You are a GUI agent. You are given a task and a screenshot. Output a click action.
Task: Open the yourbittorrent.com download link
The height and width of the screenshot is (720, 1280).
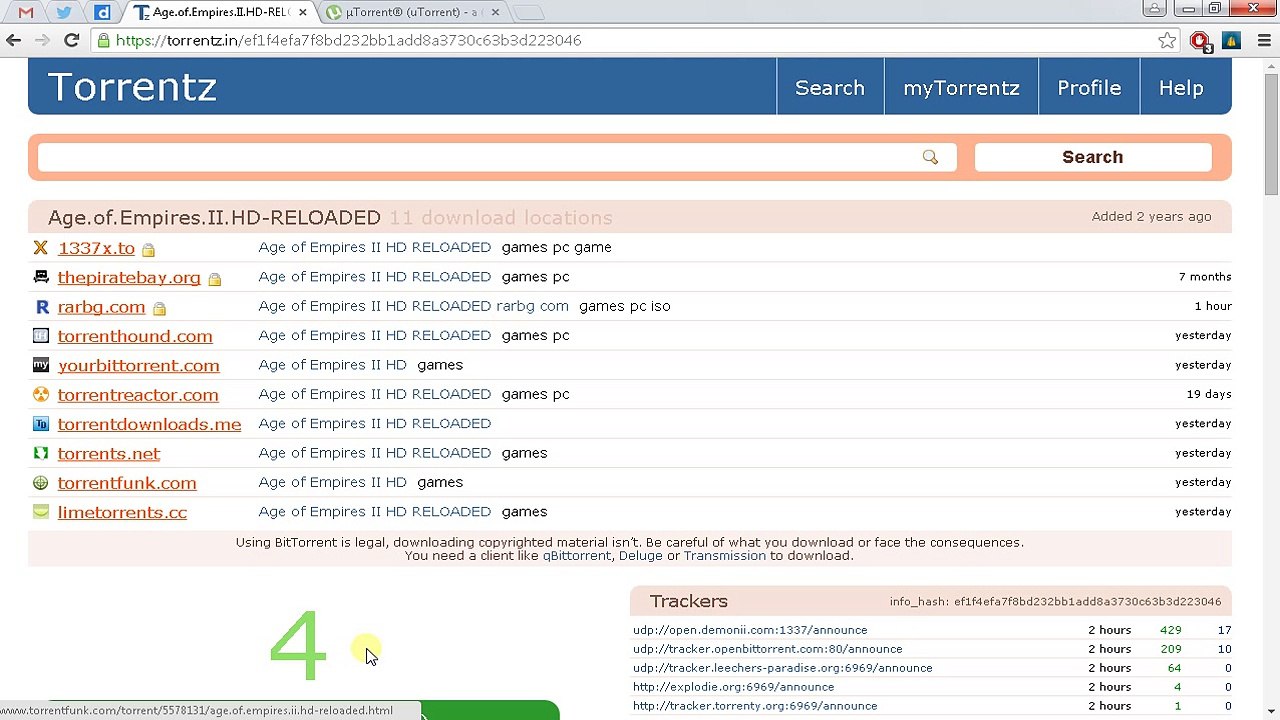tap(138, 365)
